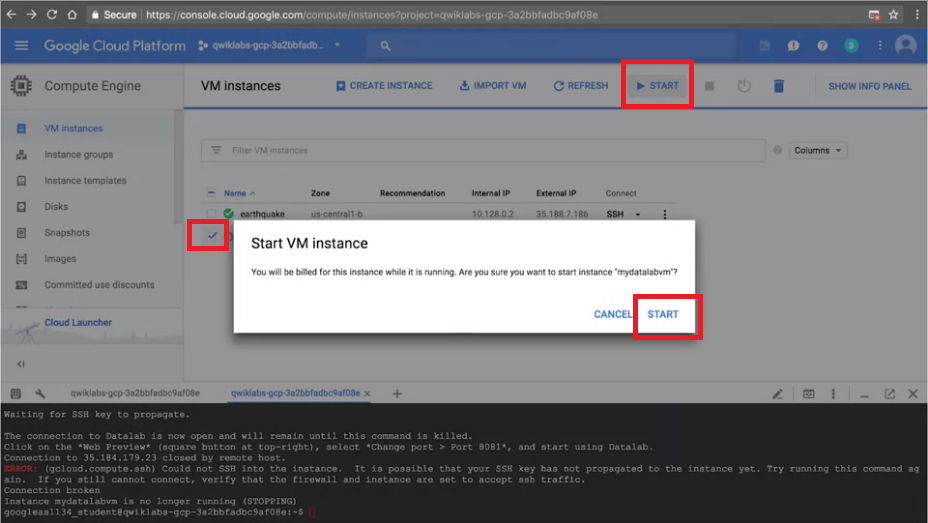
Task: Open the hamburger navigation menu
Action: 21,46
